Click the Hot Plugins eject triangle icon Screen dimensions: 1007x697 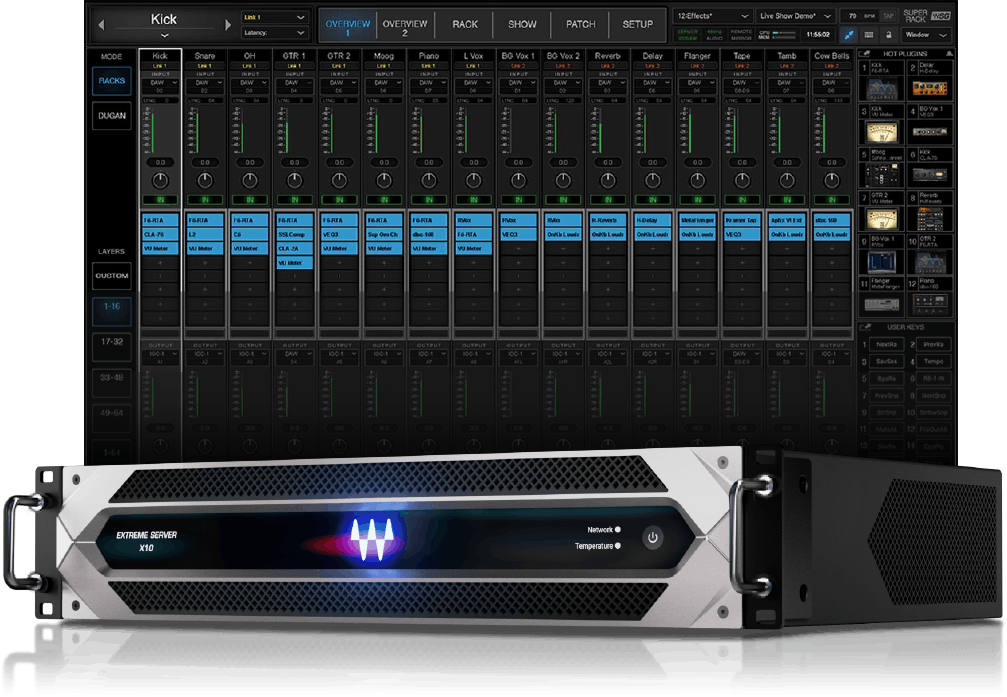949,54
